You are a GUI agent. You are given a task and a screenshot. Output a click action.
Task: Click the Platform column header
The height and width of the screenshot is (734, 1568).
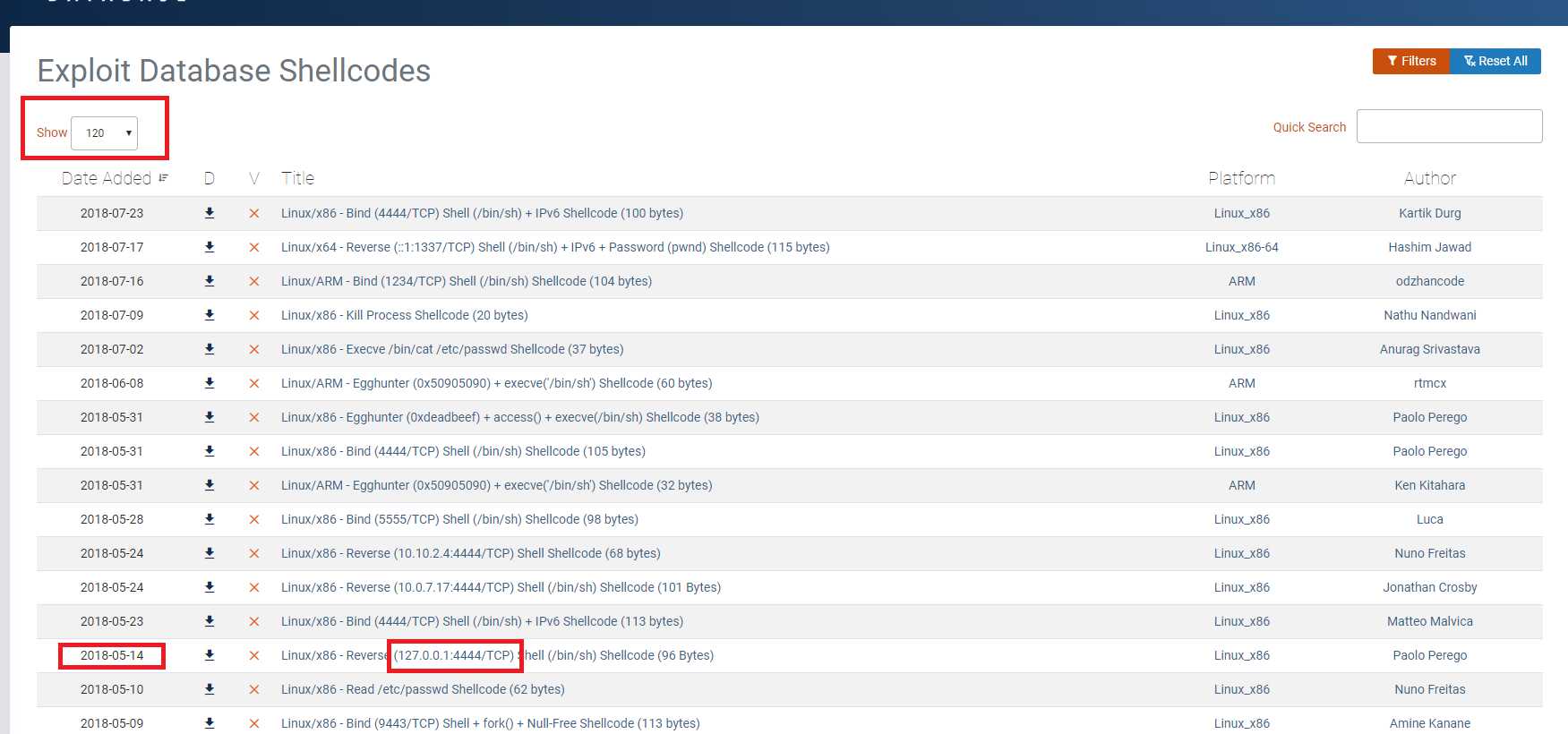click(1241, 178)
